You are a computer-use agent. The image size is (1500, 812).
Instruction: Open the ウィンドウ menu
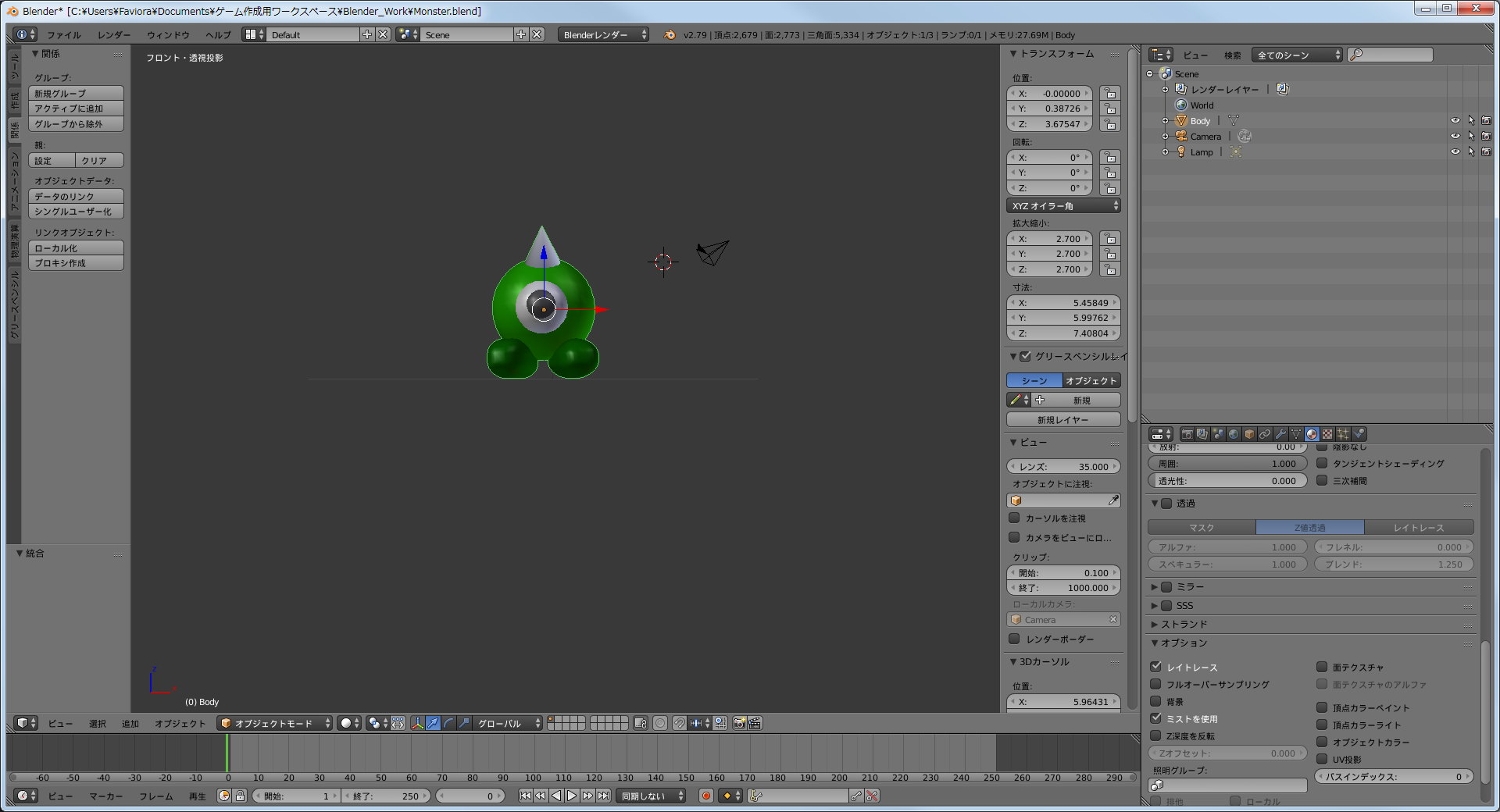[x=168, y=35]
